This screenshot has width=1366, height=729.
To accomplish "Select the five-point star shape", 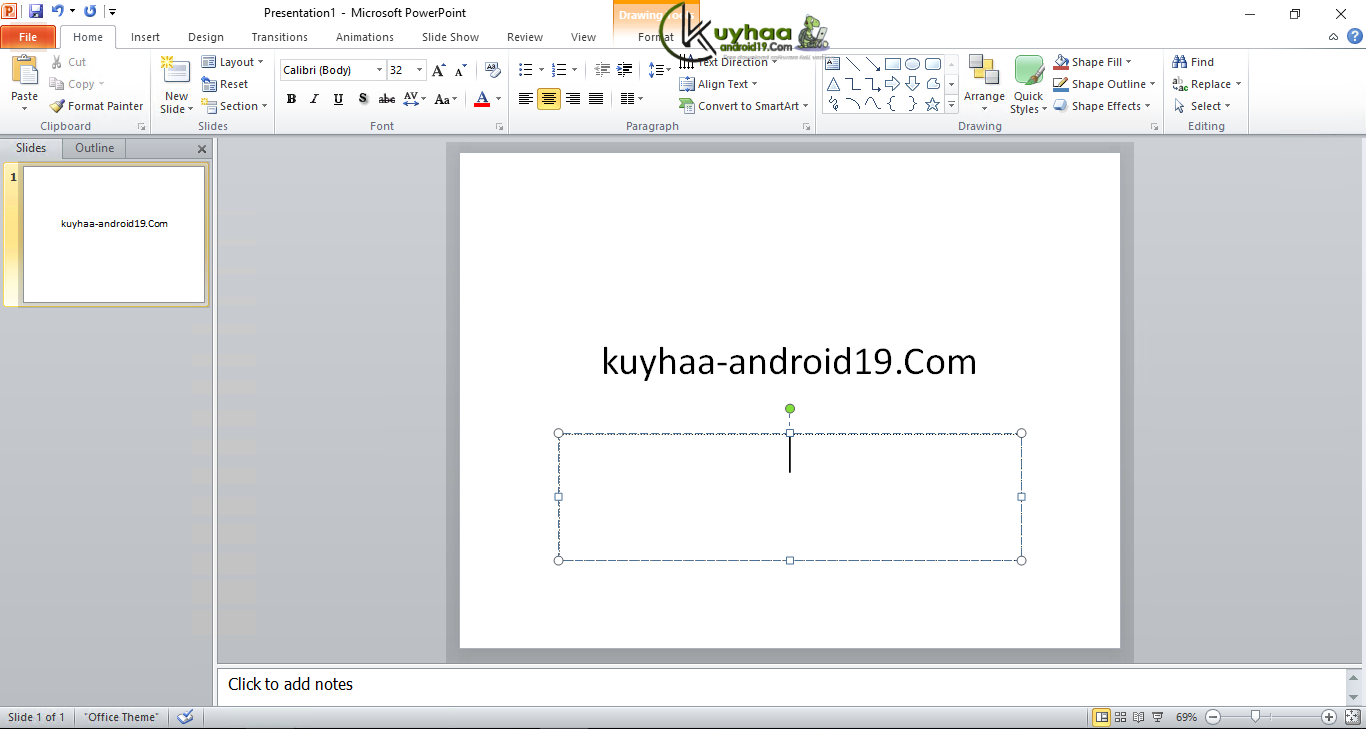I will pyautogui.click(x=933, y=104).
